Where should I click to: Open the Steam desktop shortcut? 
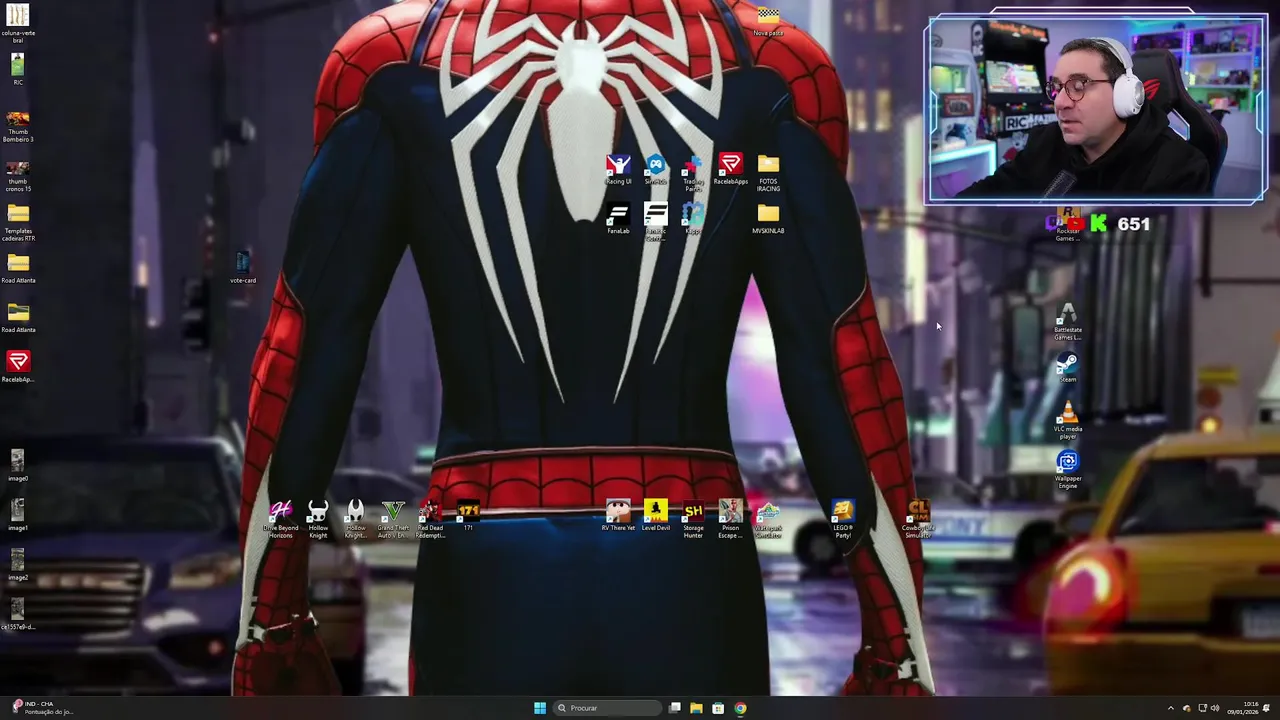pyautogui.click(x=1068, y=368)
